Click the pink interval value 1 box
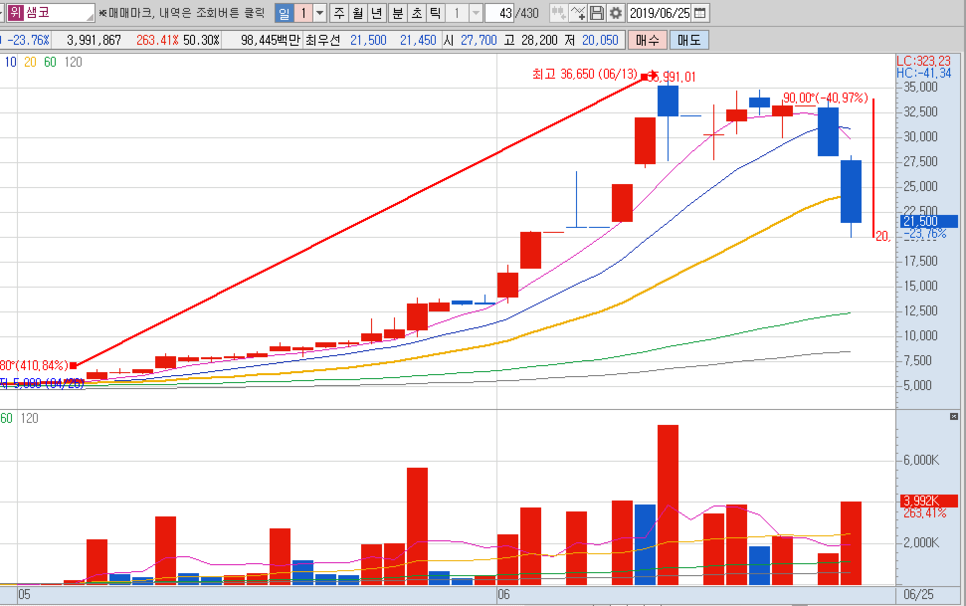 (x=303, y=13)
